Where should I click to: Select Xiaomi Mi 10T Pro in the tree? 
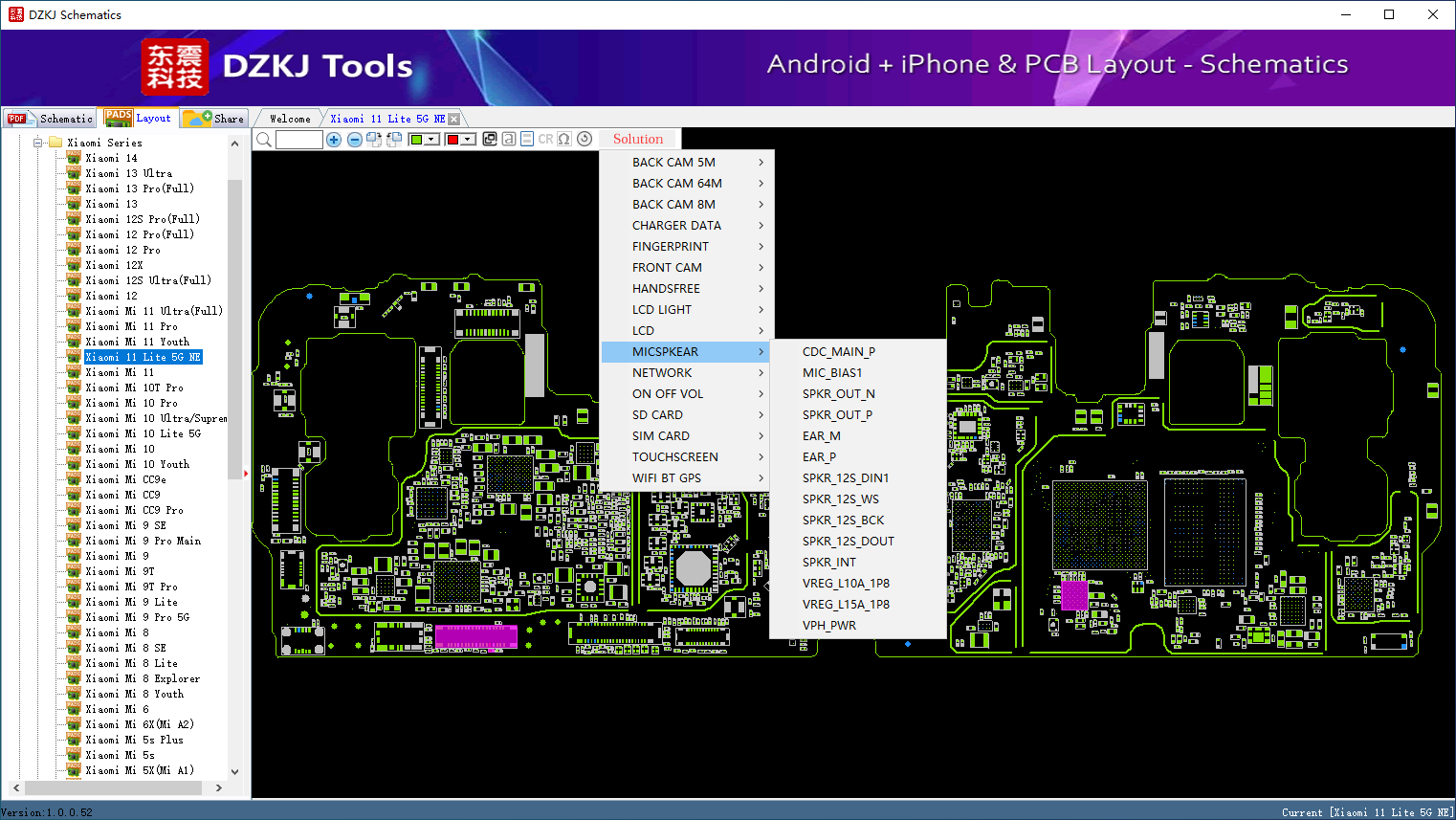(135, 388)
